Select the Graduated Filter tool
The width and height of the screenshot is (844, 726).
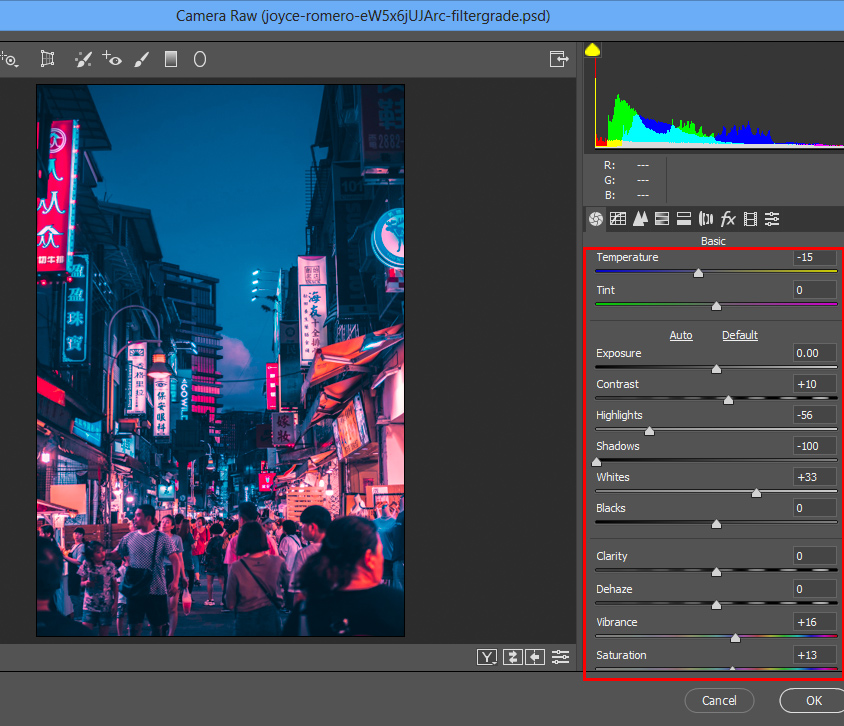coord(171,59)
